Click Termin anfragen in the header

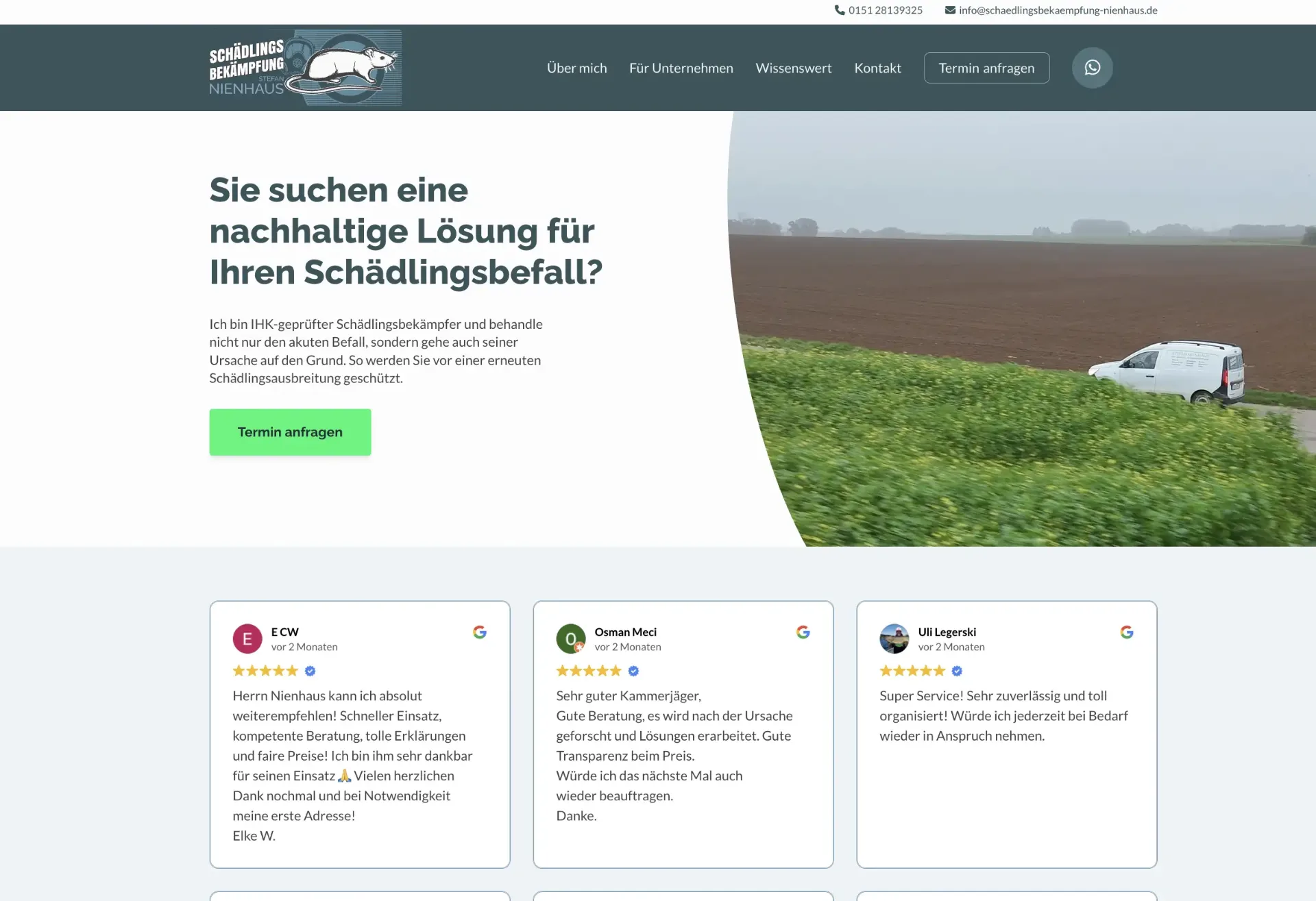pyautogui.click(x=986, y=67)
